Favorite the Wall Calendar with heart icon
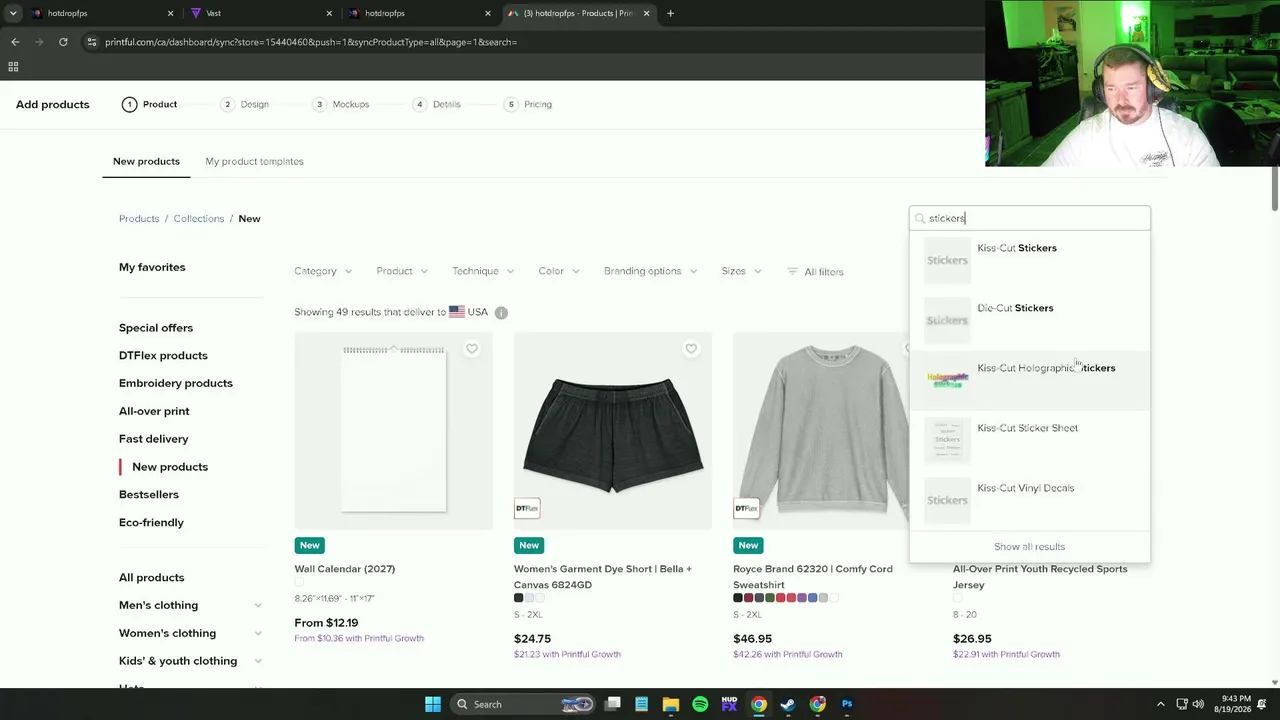Viewport: 1280px width, 720px height. (x=472, y=349)
